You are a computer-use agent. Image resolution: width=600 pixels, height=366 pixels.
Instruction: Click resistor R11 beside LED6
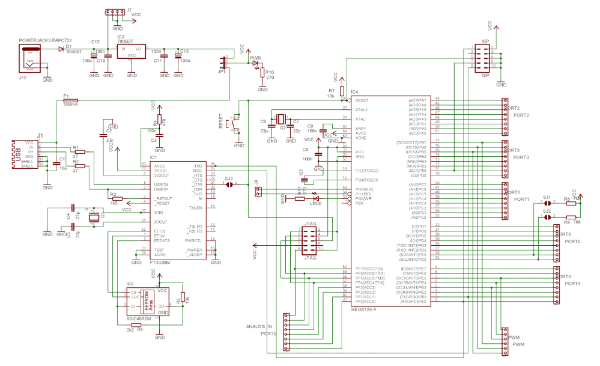[x=300, y=199]
